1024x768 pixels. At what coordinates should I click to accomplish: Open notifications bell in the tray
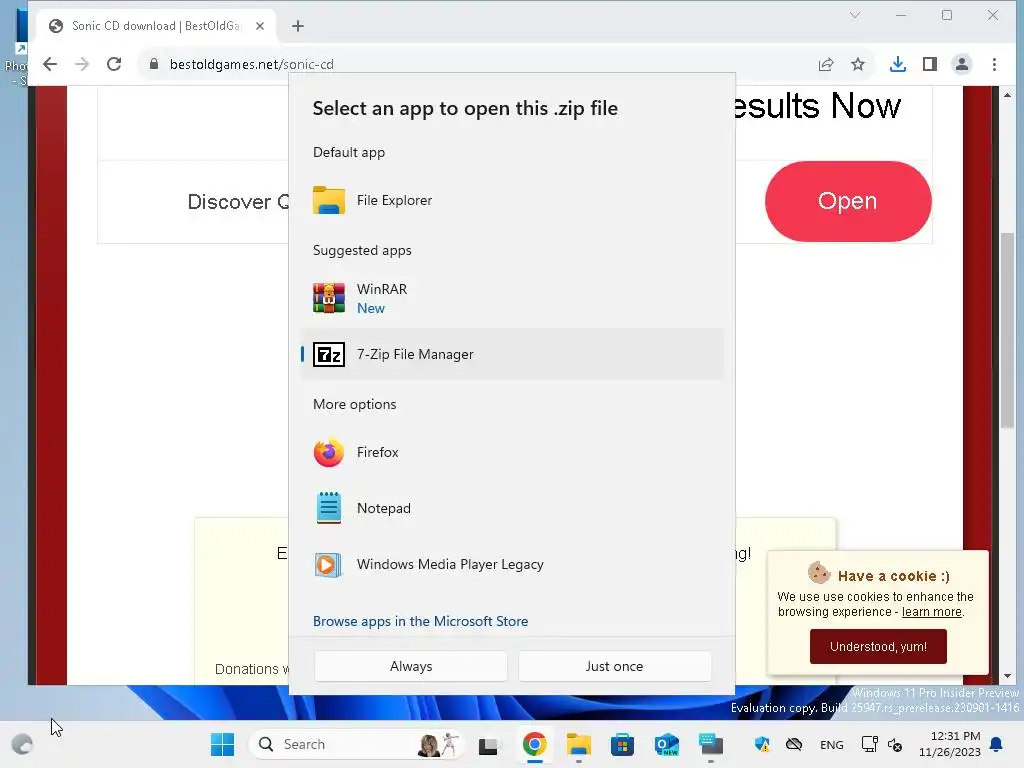pos(997,744)
